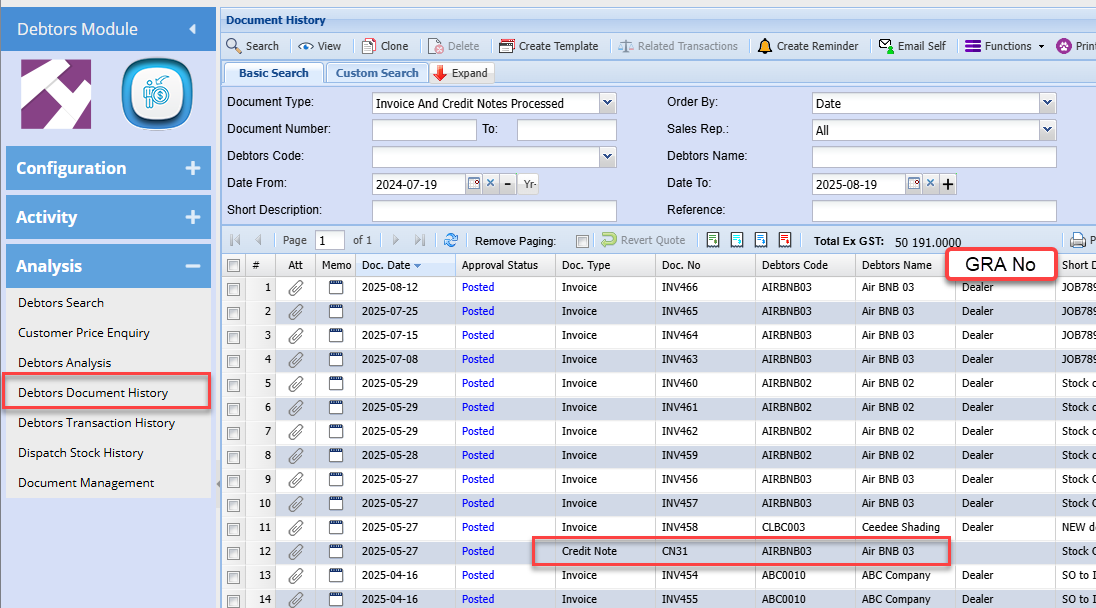
Task: Click the Email Self envelope icon
Action: (885, 46)
